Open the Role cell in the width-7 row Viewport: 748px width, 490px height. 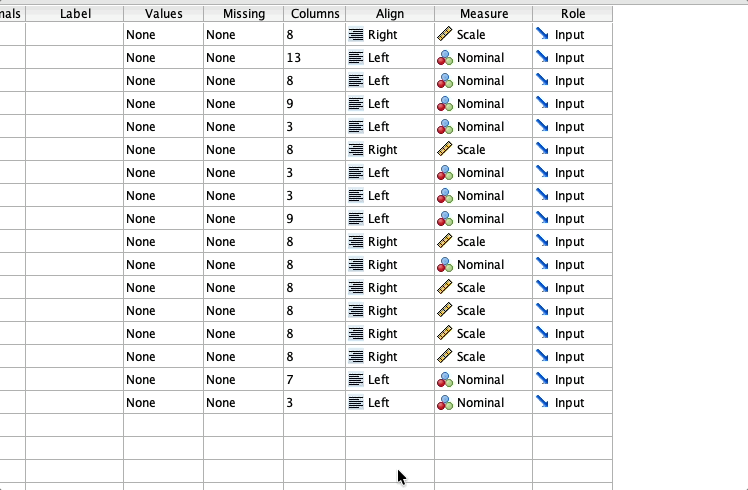572,379
